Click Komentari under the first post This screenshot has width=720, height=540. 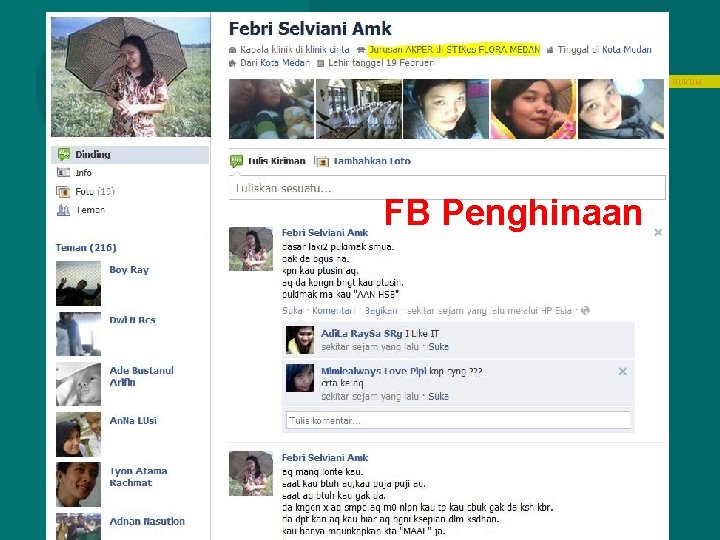click(334, 311)
